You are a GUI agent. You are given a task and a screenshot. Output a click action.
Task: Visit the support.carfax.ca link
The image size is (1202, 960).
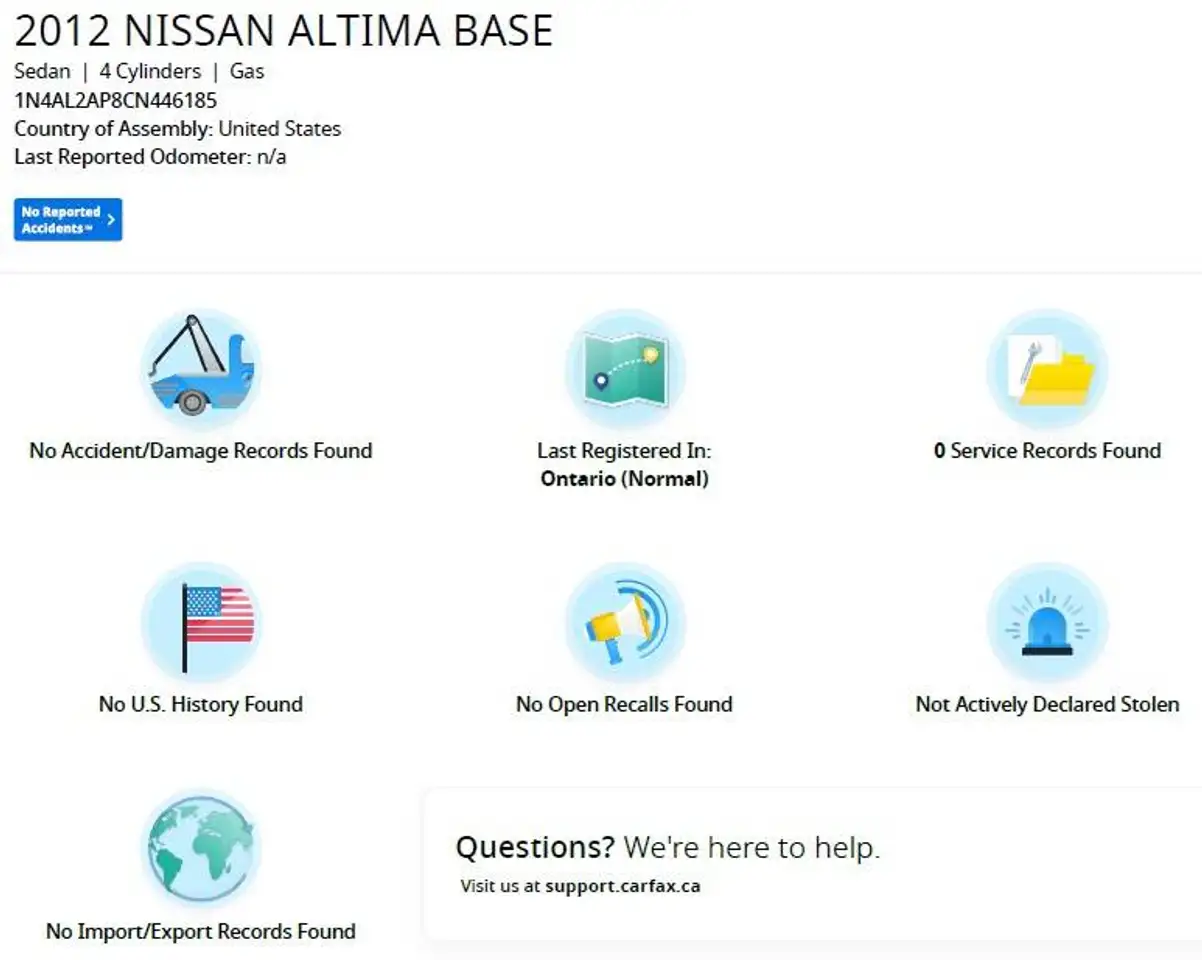coord(622,886)
